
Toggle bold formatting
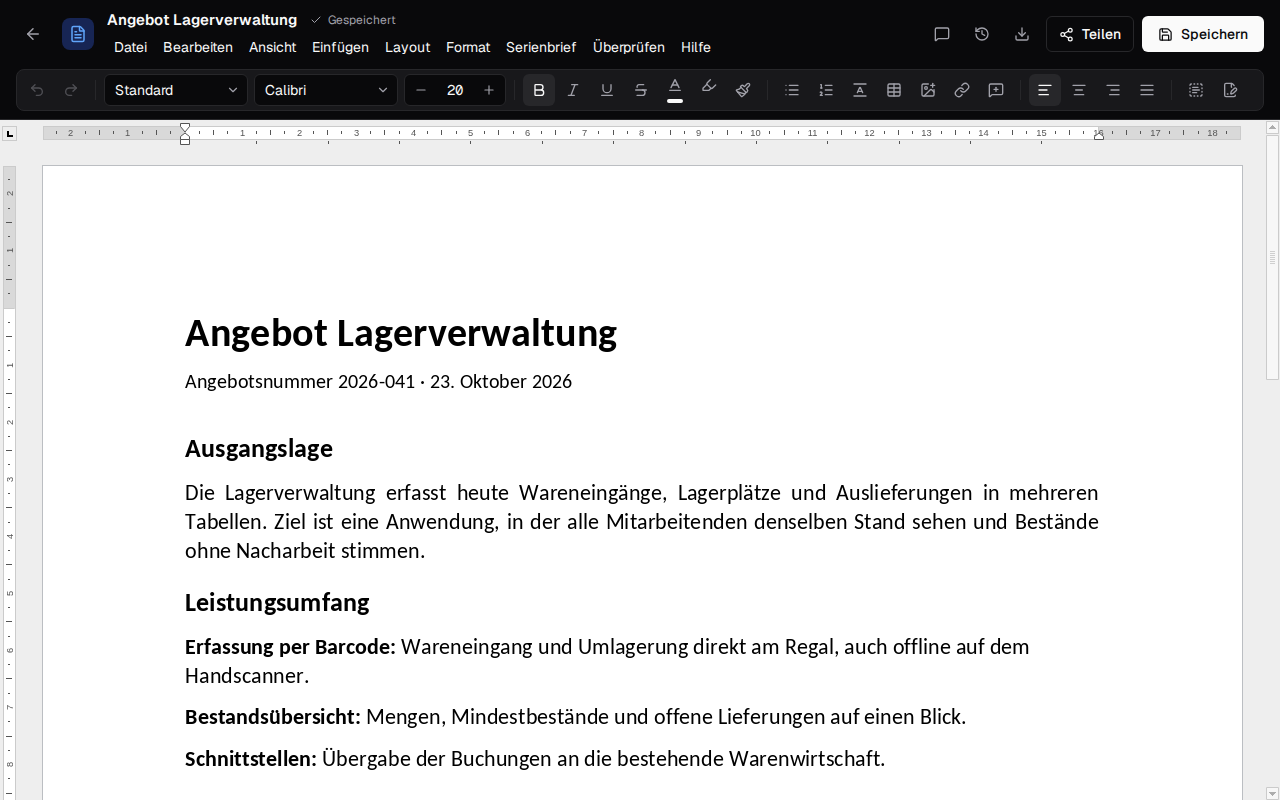tap(539, 90)
